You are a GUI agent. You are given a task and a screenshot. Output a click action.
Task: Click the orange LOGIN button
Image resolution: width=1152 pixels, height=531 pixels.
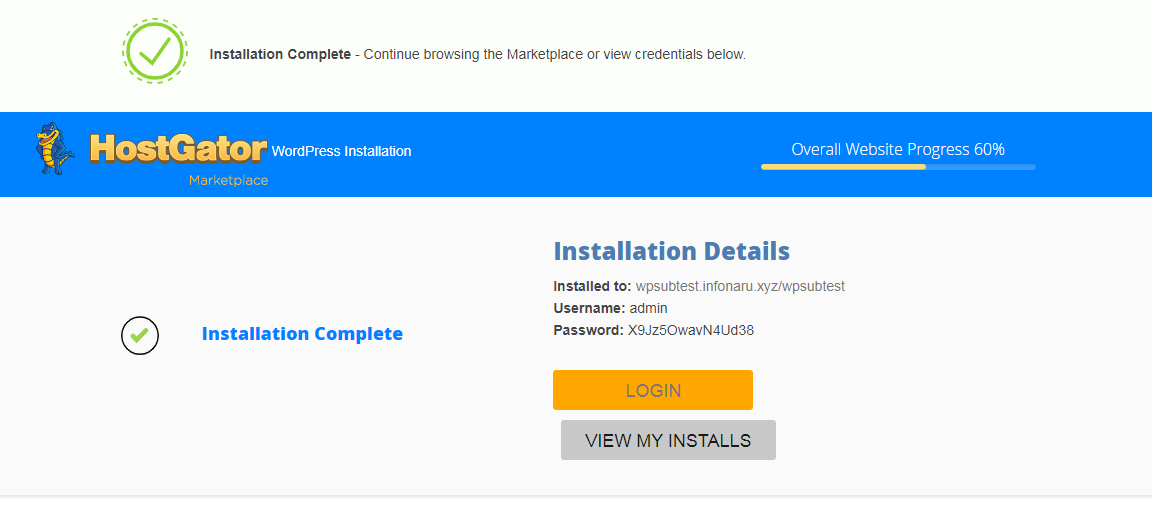click(x=652, y=390)
